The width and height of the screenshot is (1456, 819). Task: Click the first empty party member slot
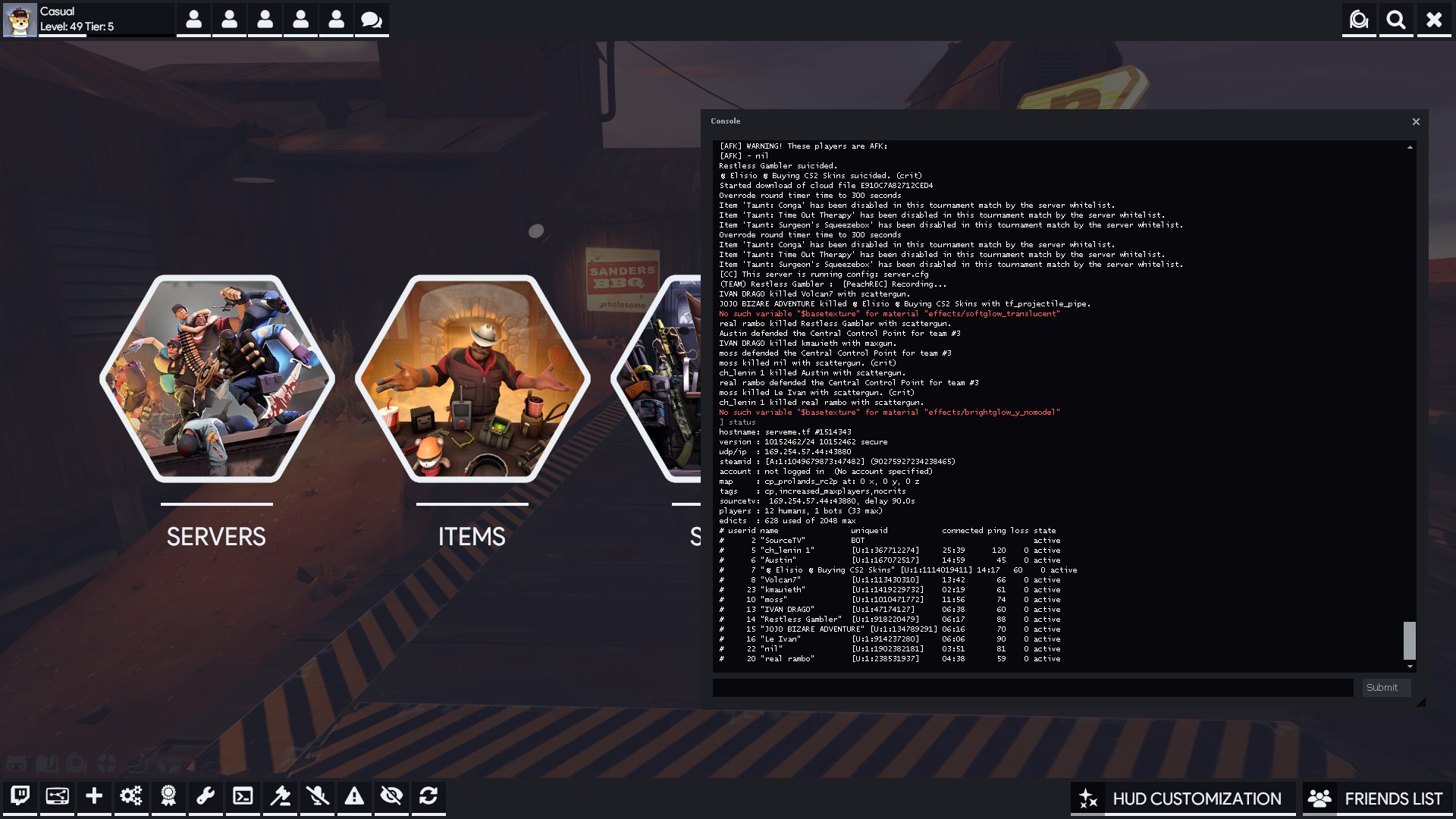[194, 20]
